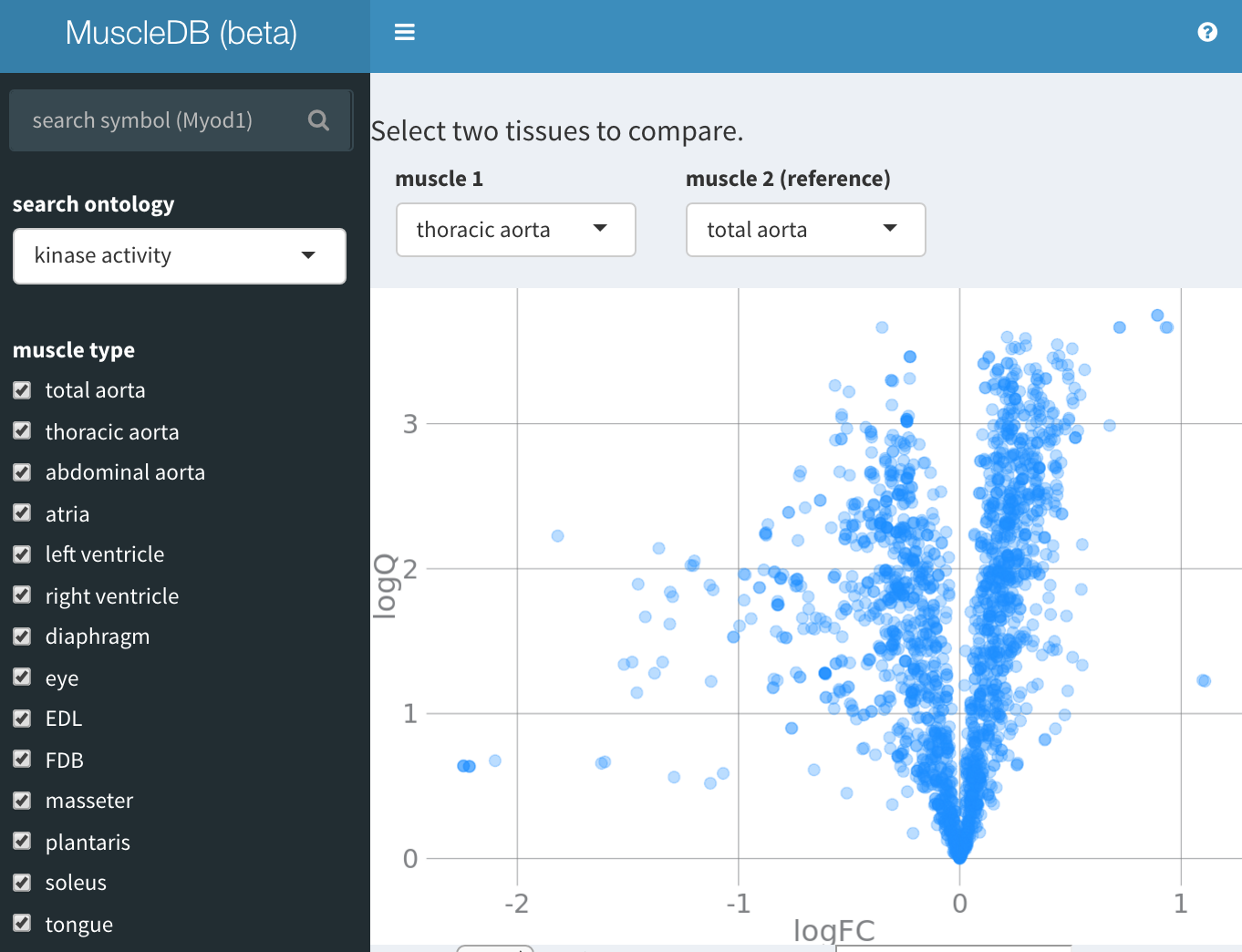Uncheck the diaphragm checkbox
Image resolution: width=1242 pixels, height=952 pixels.
pos(23,636)
